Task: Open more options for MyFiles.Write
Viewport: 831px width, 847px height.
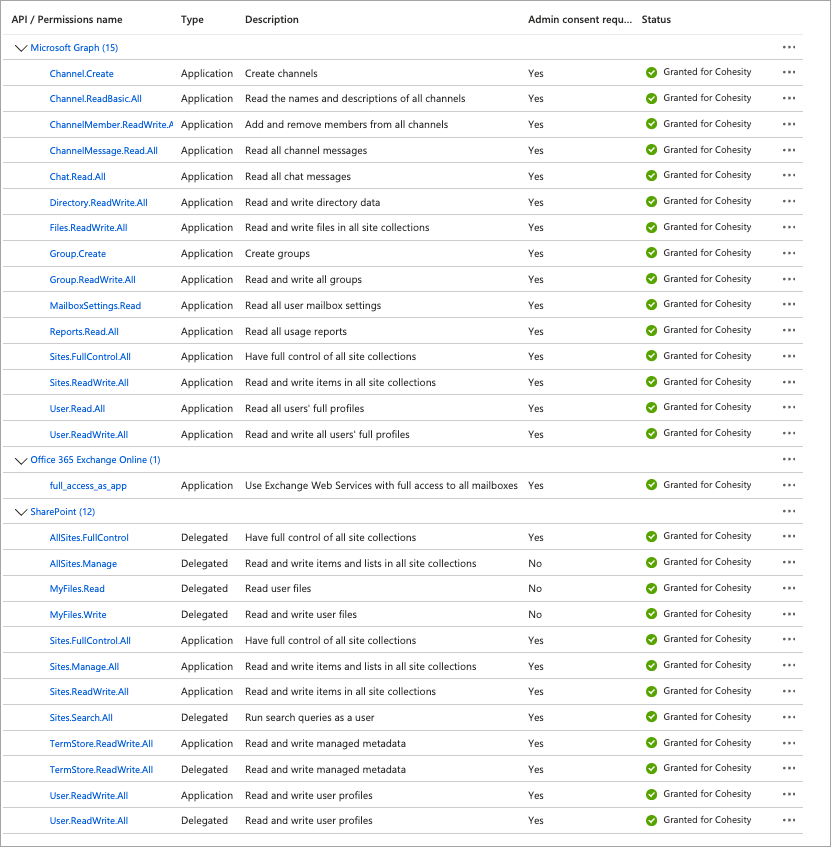Action: pos(789,614)
